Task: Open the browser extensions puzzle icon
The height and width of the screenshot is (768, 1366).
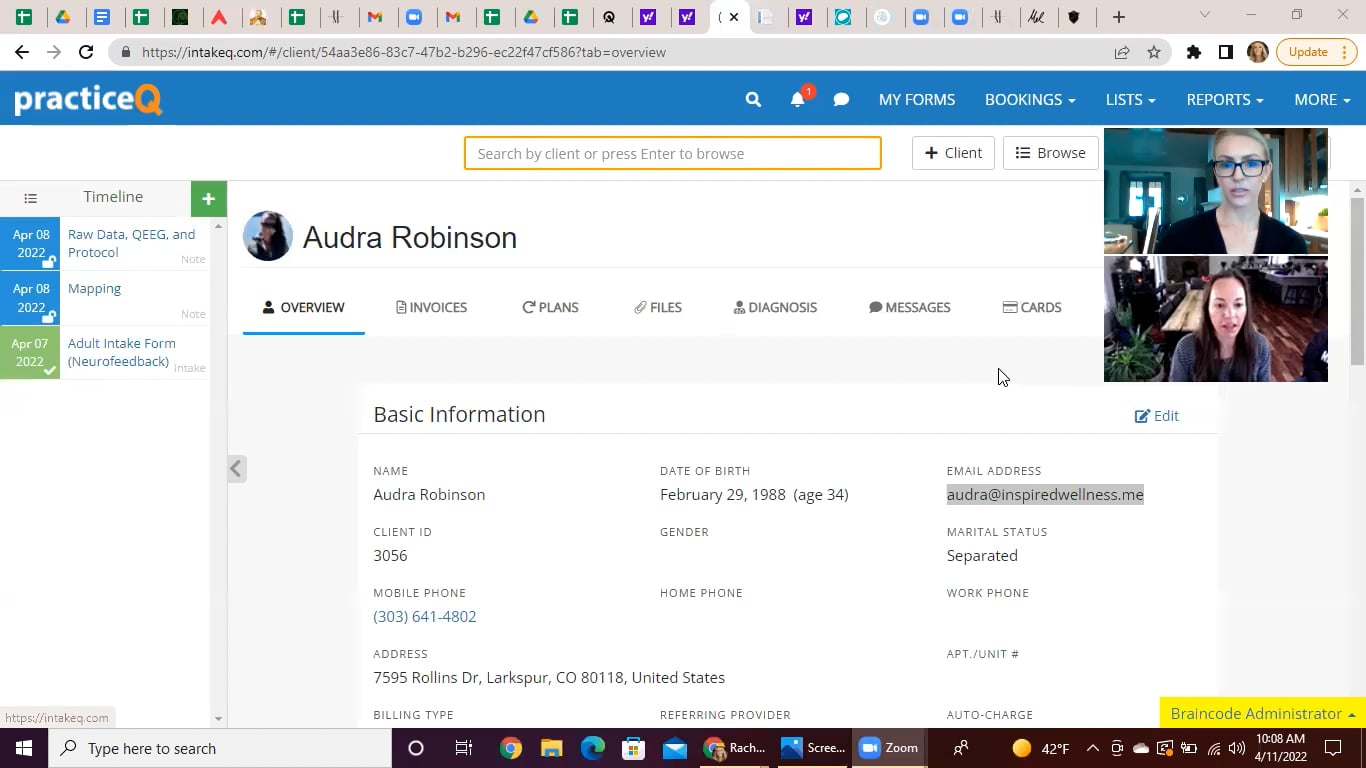Action: point(1193,52)
